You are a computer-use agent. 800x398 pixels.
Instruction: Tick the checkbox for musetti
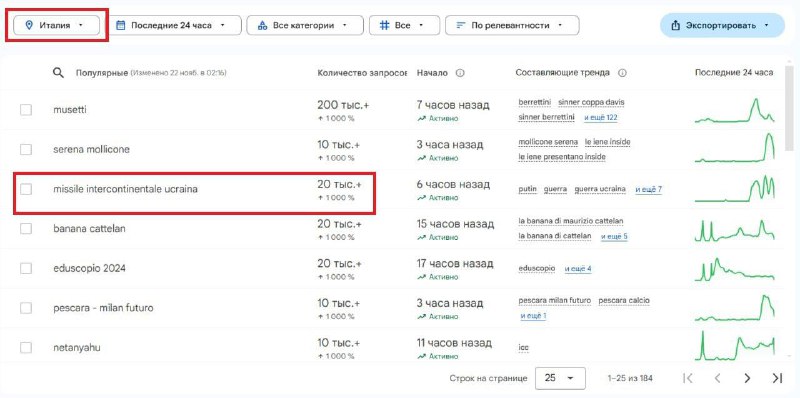pyautogui.click(x=26, y=110)
